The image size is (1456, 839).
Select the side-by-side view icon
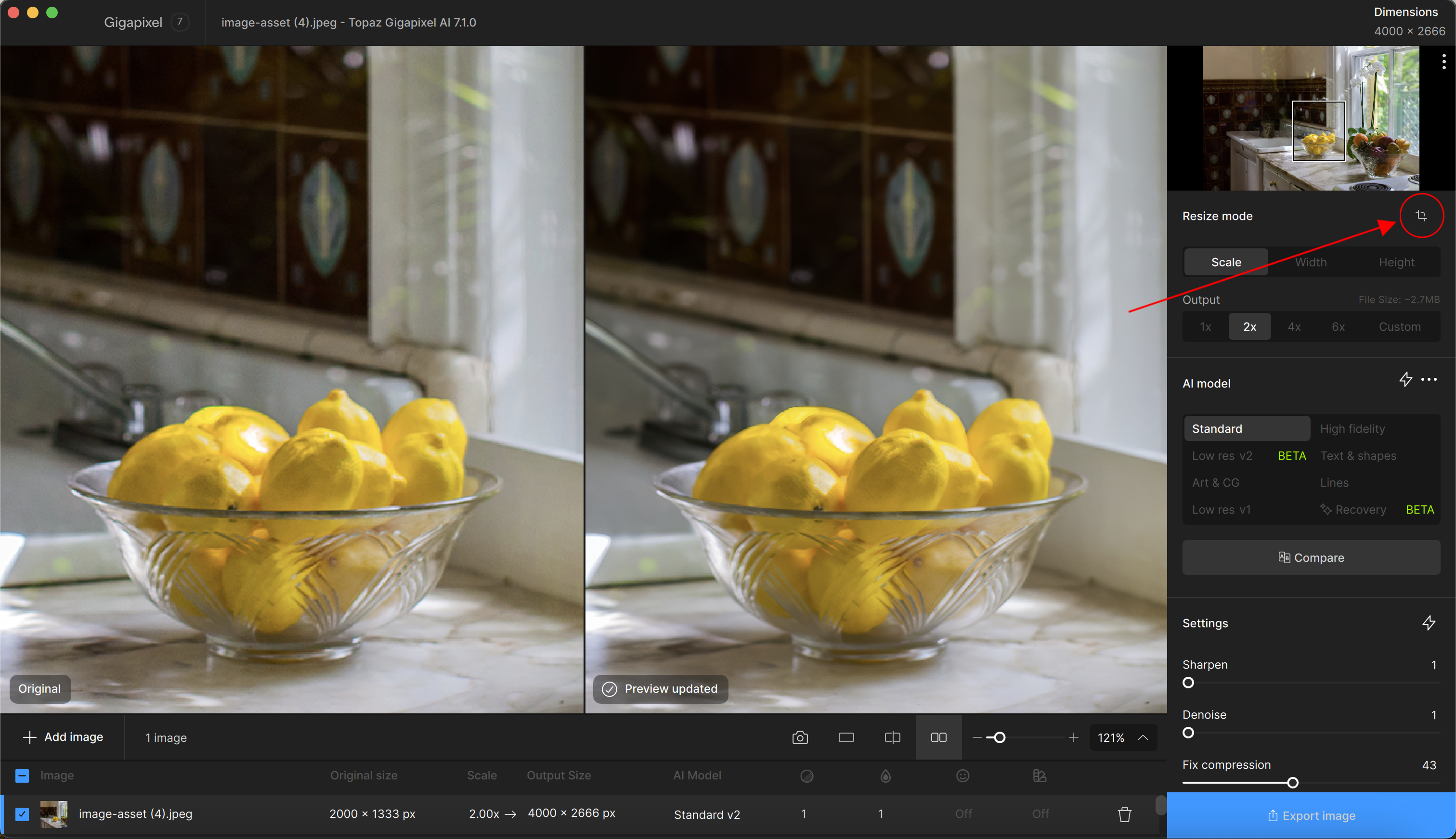[x=938, y=737]
